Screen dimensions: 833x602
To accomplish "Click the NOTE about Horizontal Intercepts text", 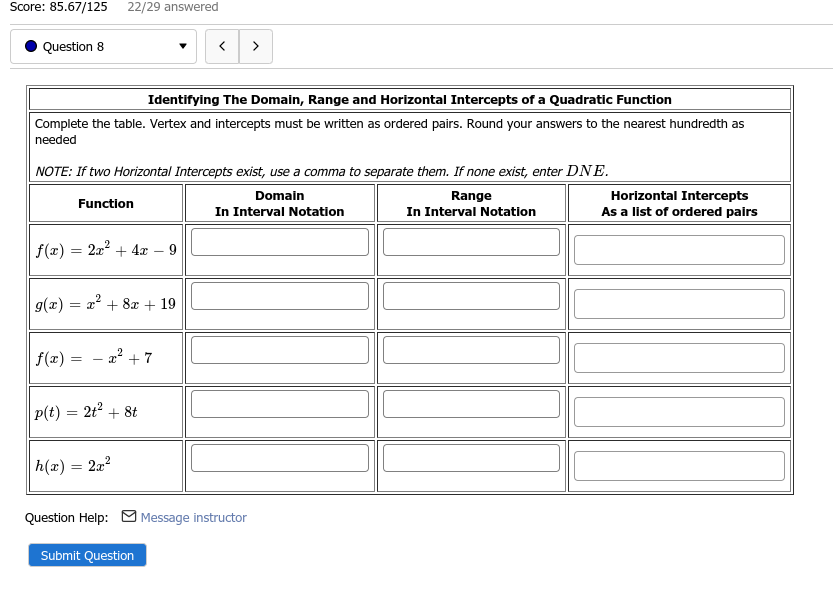I will coord(322,171).
